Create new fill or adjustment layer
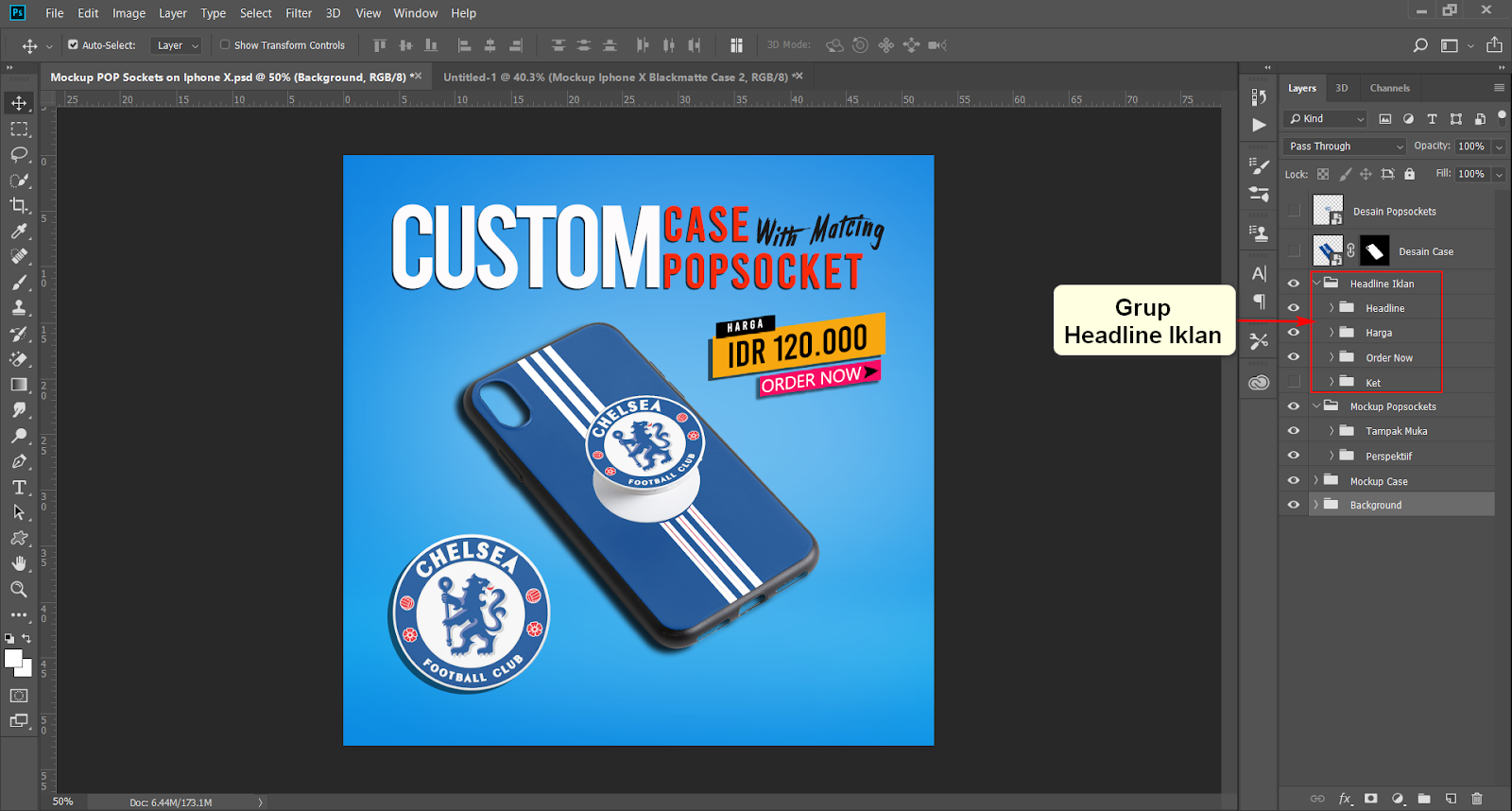 1398,799
